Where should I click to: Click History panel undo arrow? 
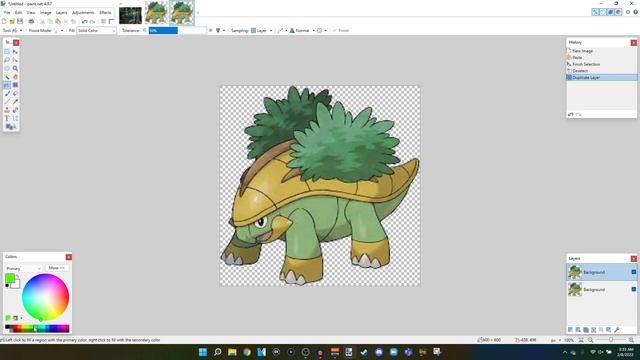tap(571, 115)
